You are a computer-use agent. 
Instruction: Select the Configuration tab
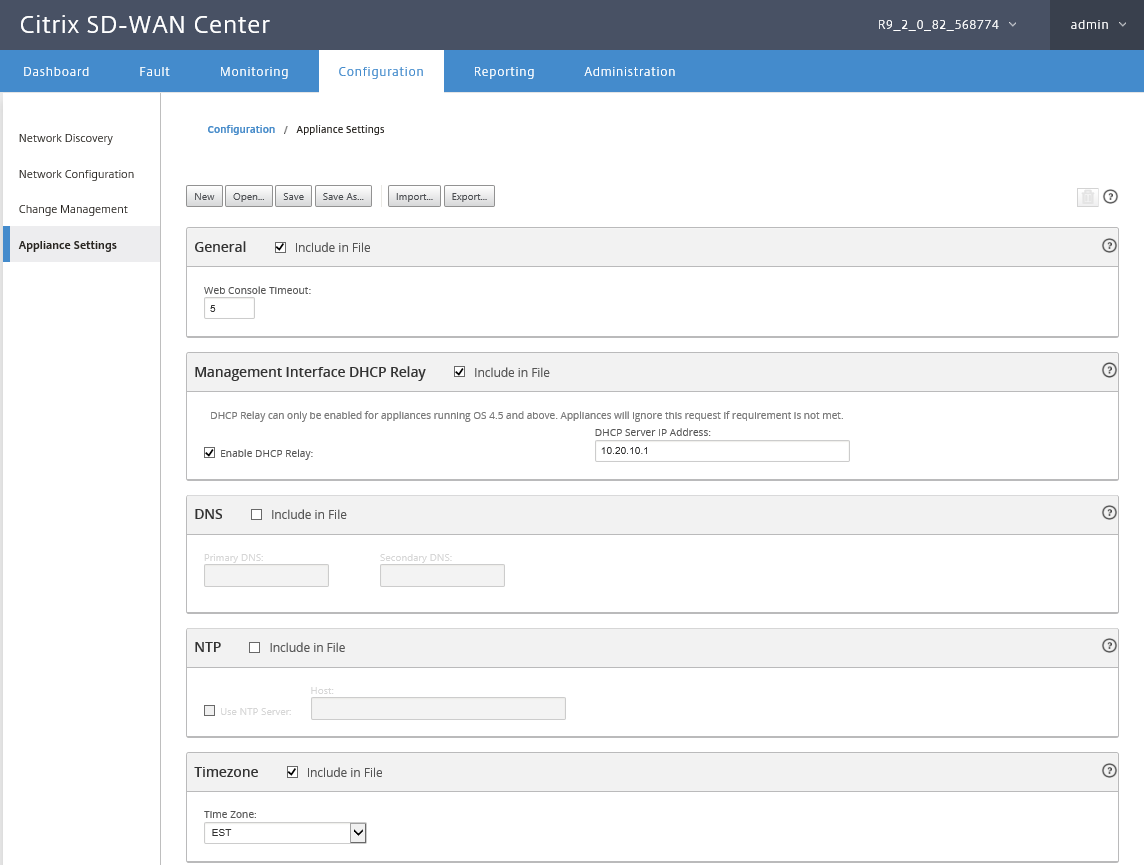point(381,71)
